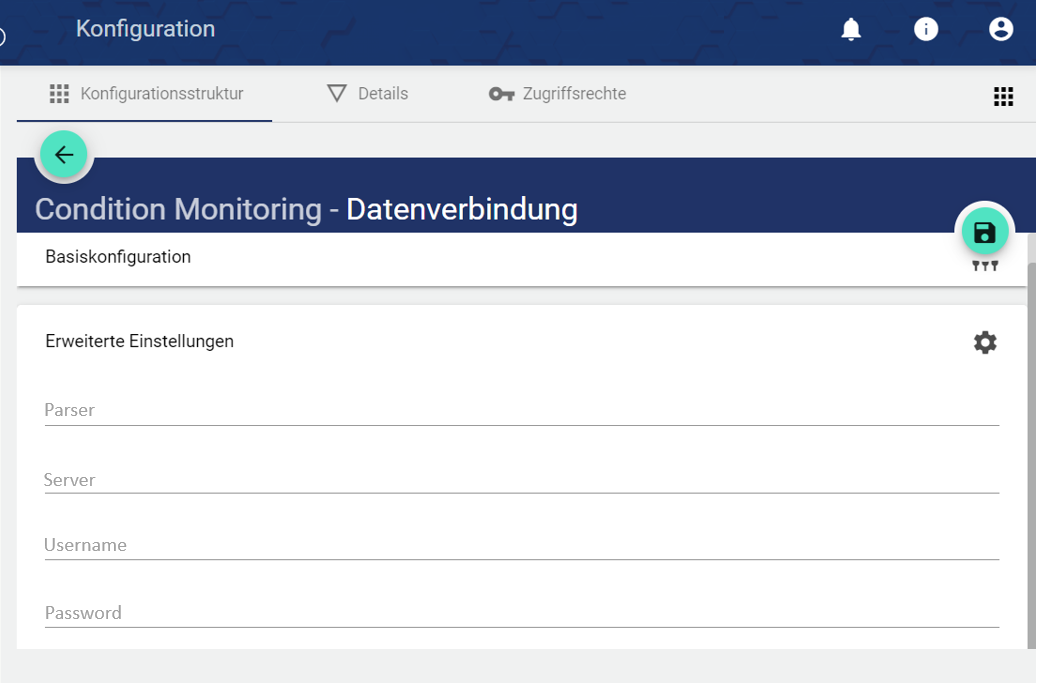Click into the Parser field

pos(520,410)
